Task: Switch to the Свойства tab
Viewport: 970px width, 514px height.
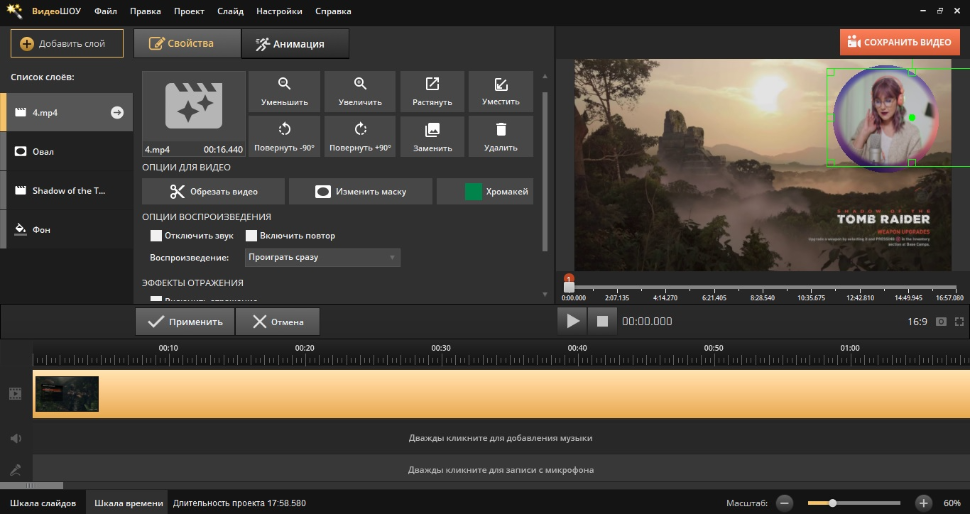Action: click(187, 43)
